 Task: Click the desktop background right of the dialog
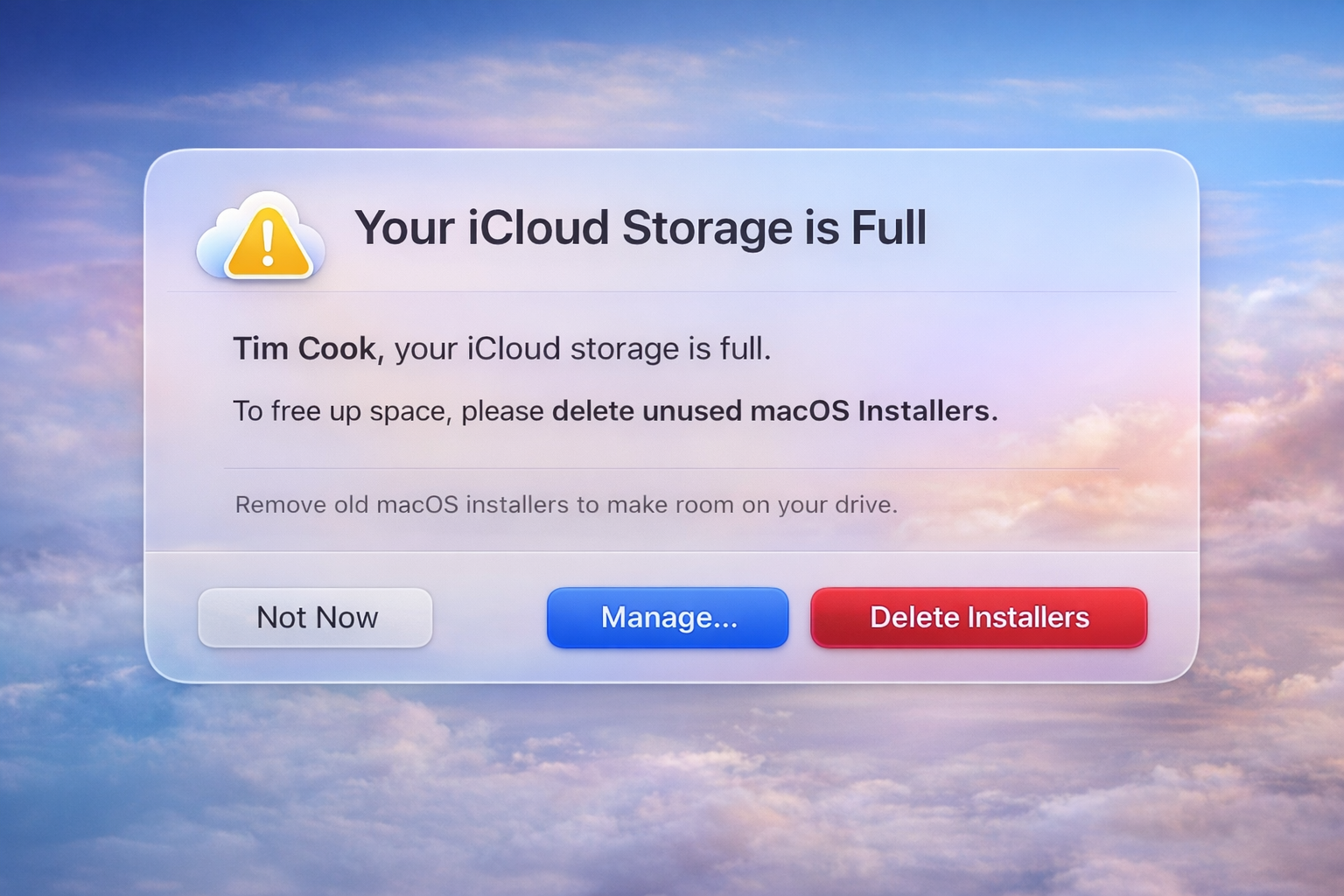[x=1273, y=420]
